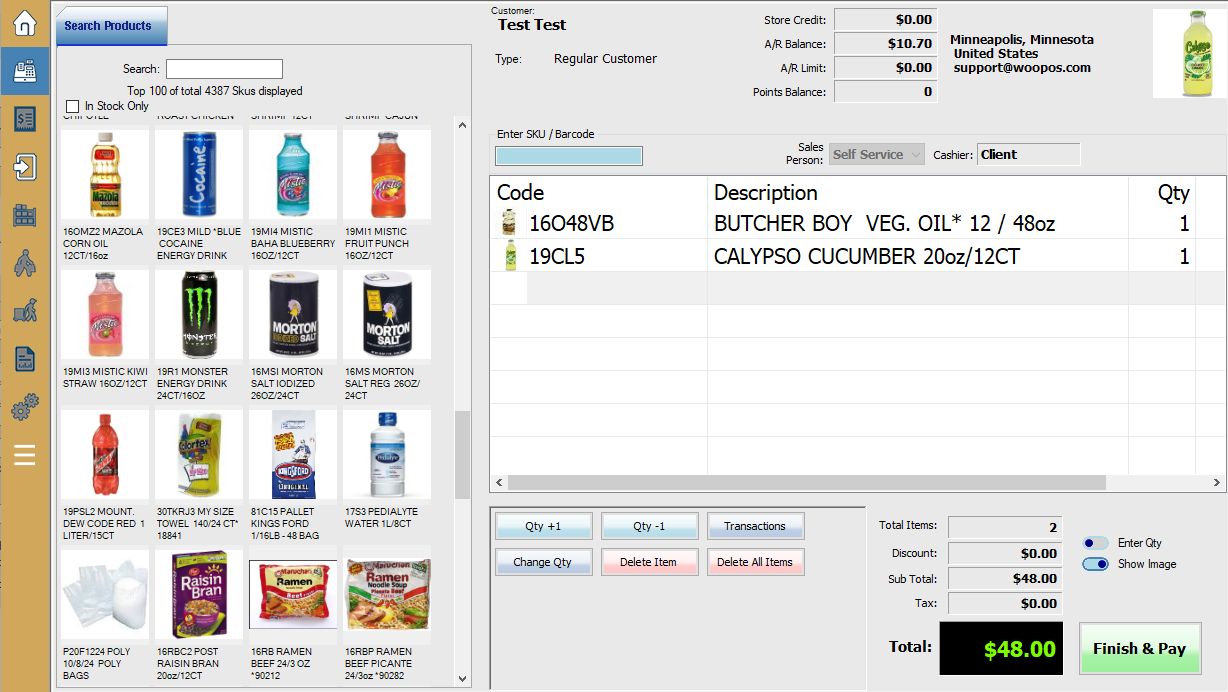
Task: Select Mistic Fruit Punch product image
Action: coord(387,174)
